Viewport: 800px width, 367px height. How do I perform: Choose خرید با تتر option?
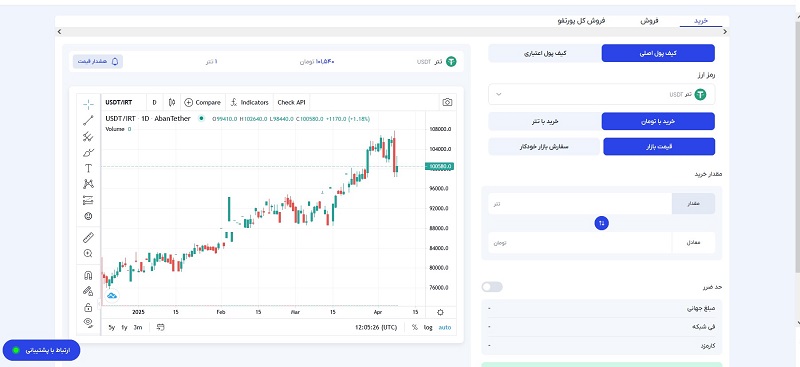(x=545, y=121)
